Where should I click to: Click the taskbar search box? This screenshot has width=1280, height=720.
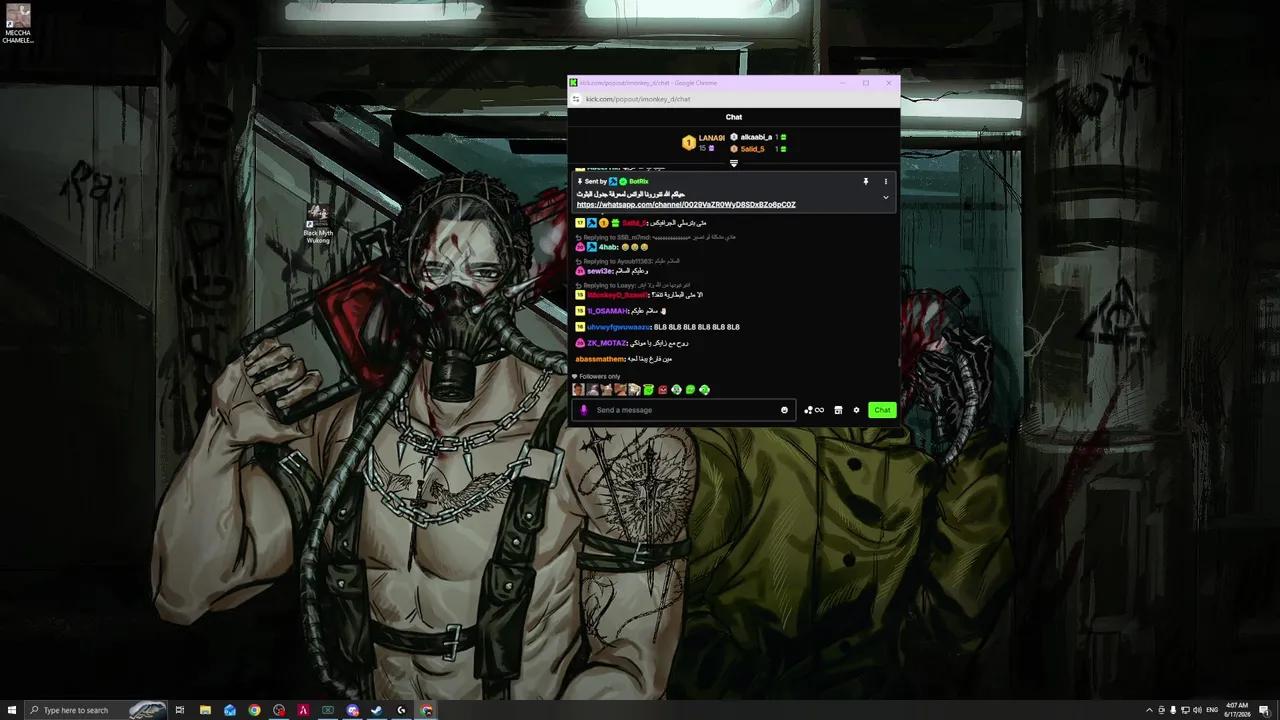pos(96,710)
